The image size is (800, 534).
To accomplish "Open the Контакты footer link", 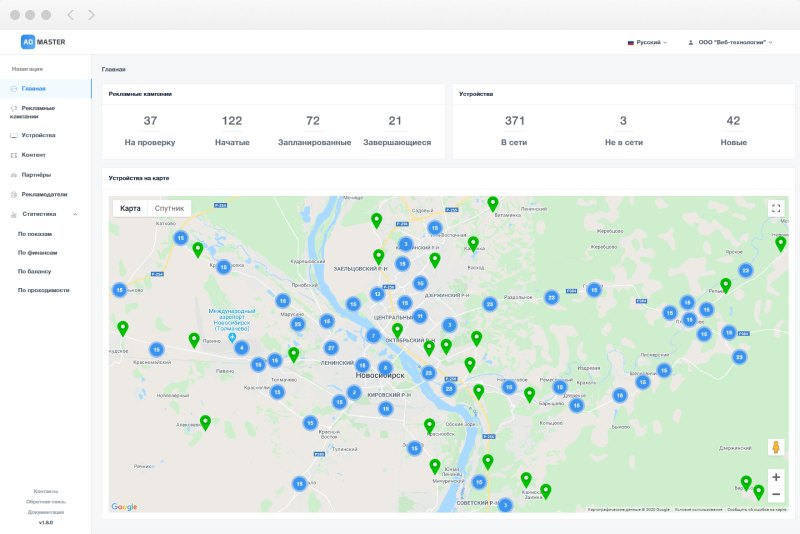I will 46,491.
